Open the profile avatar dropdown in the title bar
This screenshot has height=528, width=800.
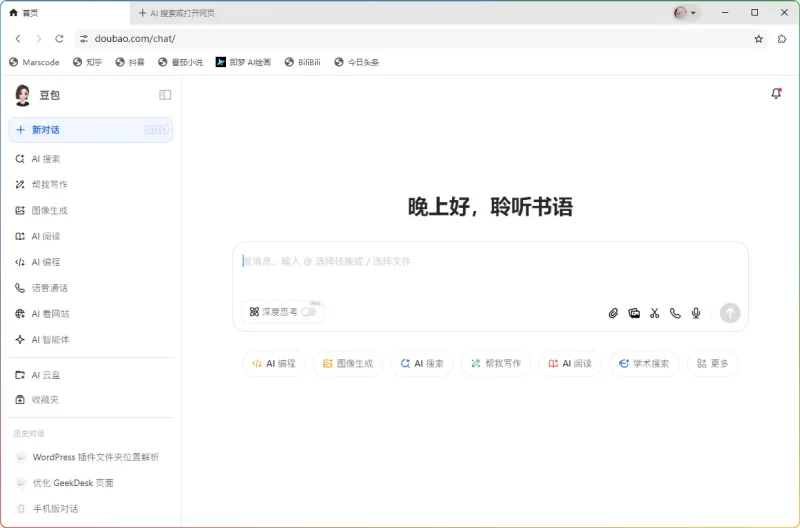pyautogui.click(x=685, y=13)
